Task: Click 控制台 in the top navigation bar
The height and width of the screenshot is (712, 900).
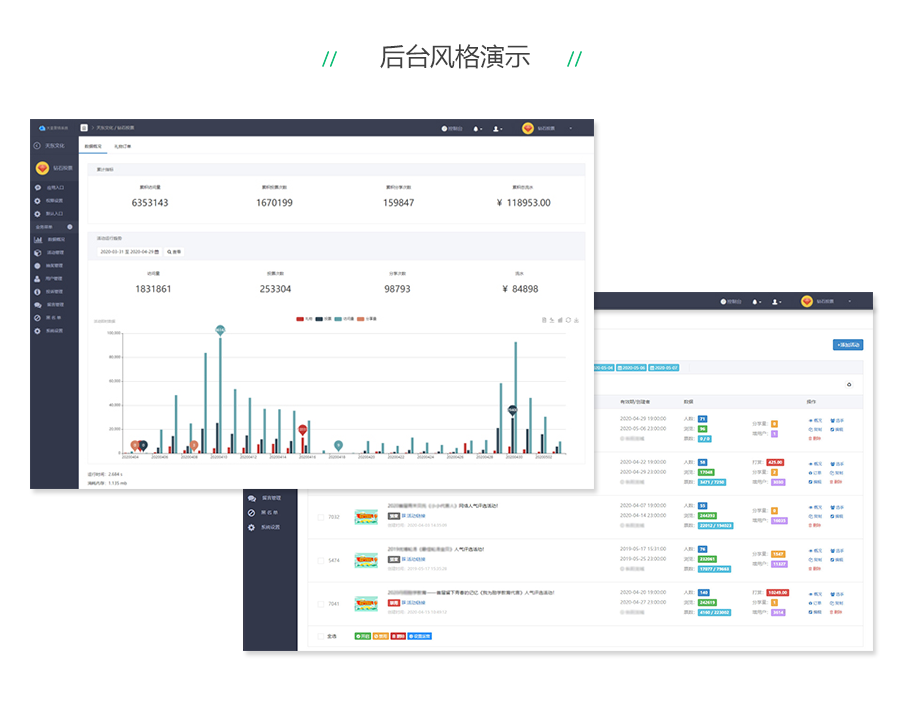Action: [448, 130]
